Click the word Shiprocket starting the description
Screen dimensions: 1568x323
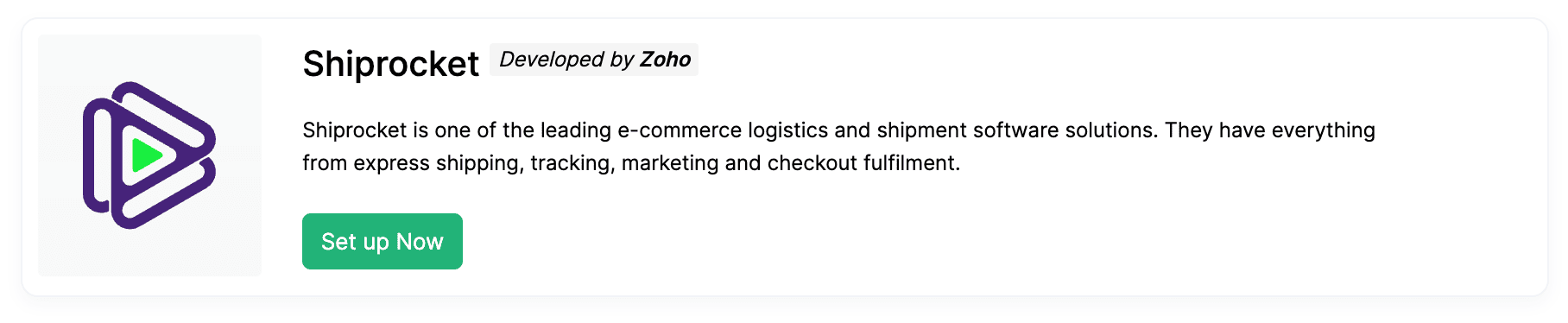[354, 130]
